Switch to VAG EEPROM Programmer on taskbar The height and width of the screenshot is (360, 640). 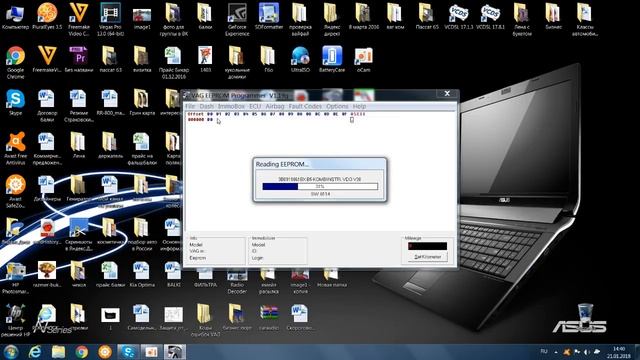pyautogui.click(x=175, y=351)
